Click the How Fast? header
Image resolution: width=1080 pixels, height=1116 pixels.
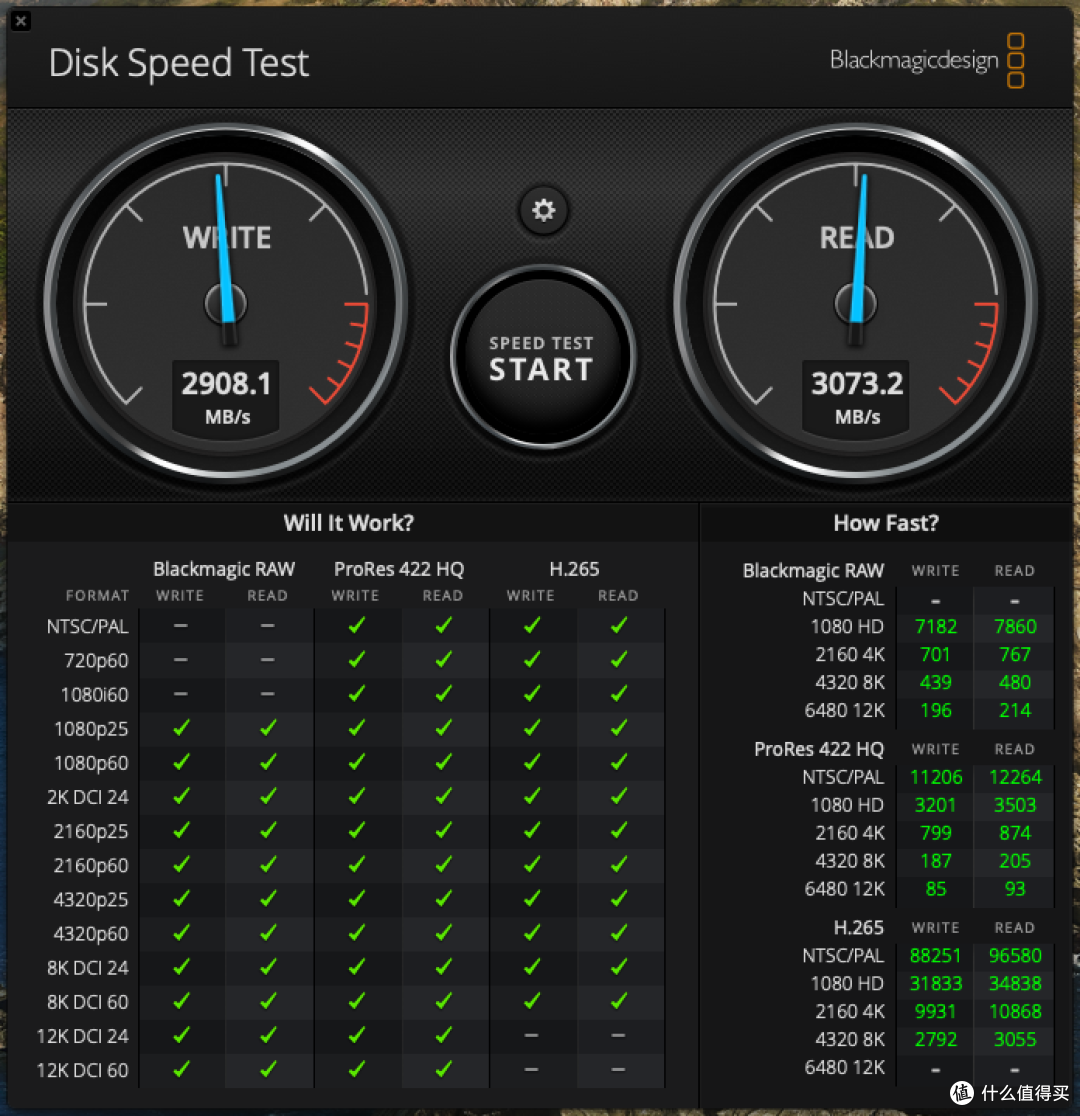(886, 523)
